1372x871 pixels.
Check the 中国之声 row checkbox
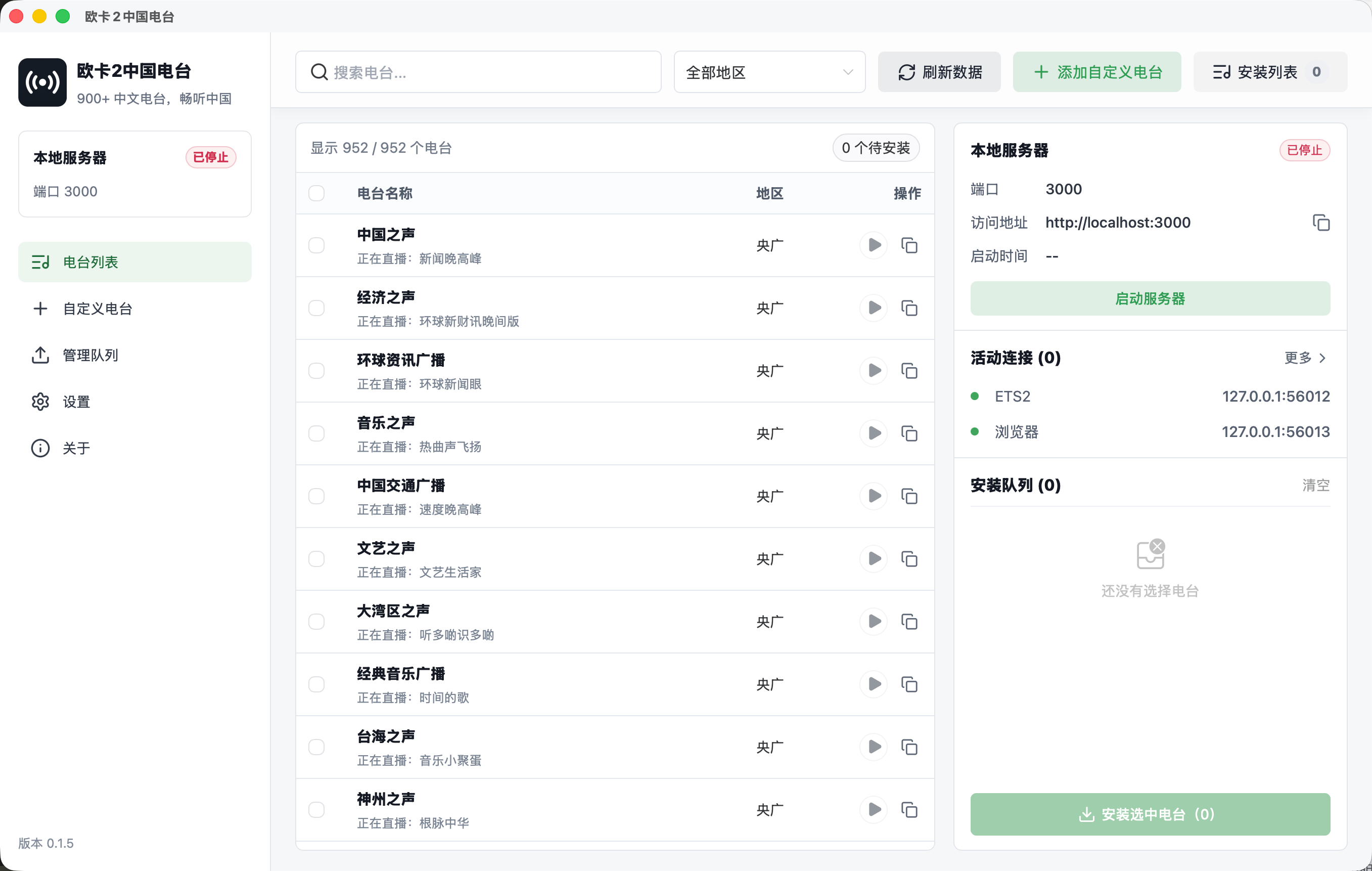(x=316, y=245)
